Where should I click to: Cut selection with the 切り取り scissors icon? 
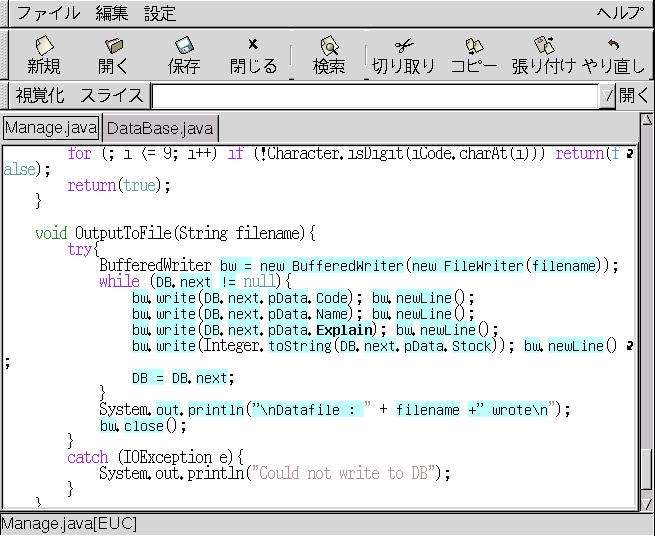pyautogui.click(x=403, y=55)
